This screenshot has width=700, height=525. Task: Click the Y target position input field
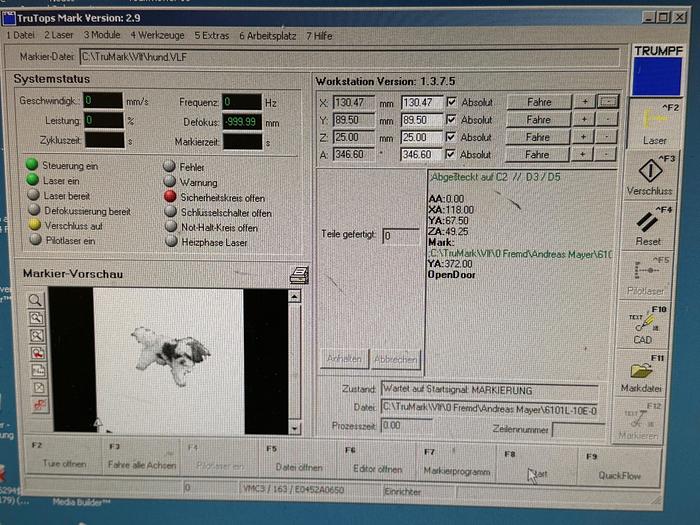(421, 120)
